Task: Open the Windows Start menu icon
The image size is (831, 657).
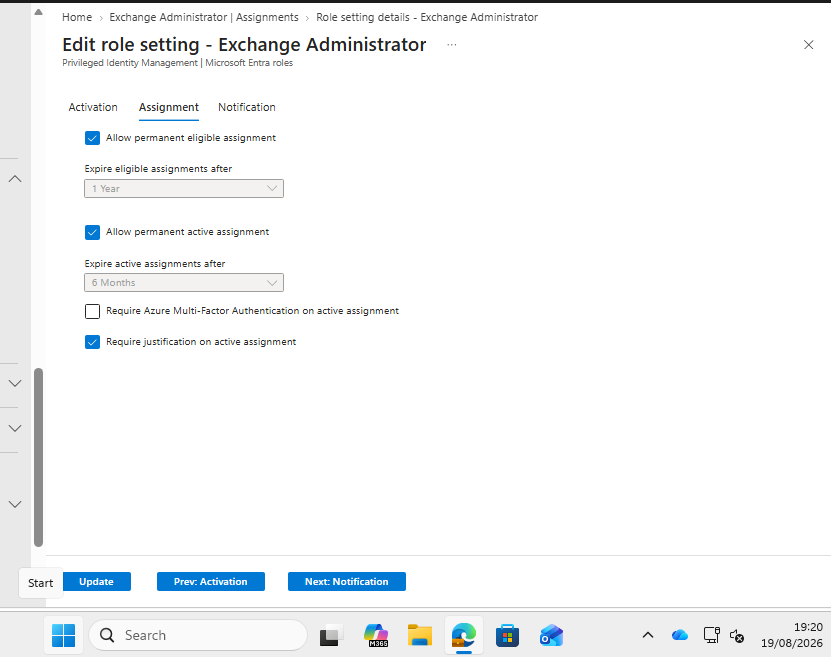Action: pos(64,635)
